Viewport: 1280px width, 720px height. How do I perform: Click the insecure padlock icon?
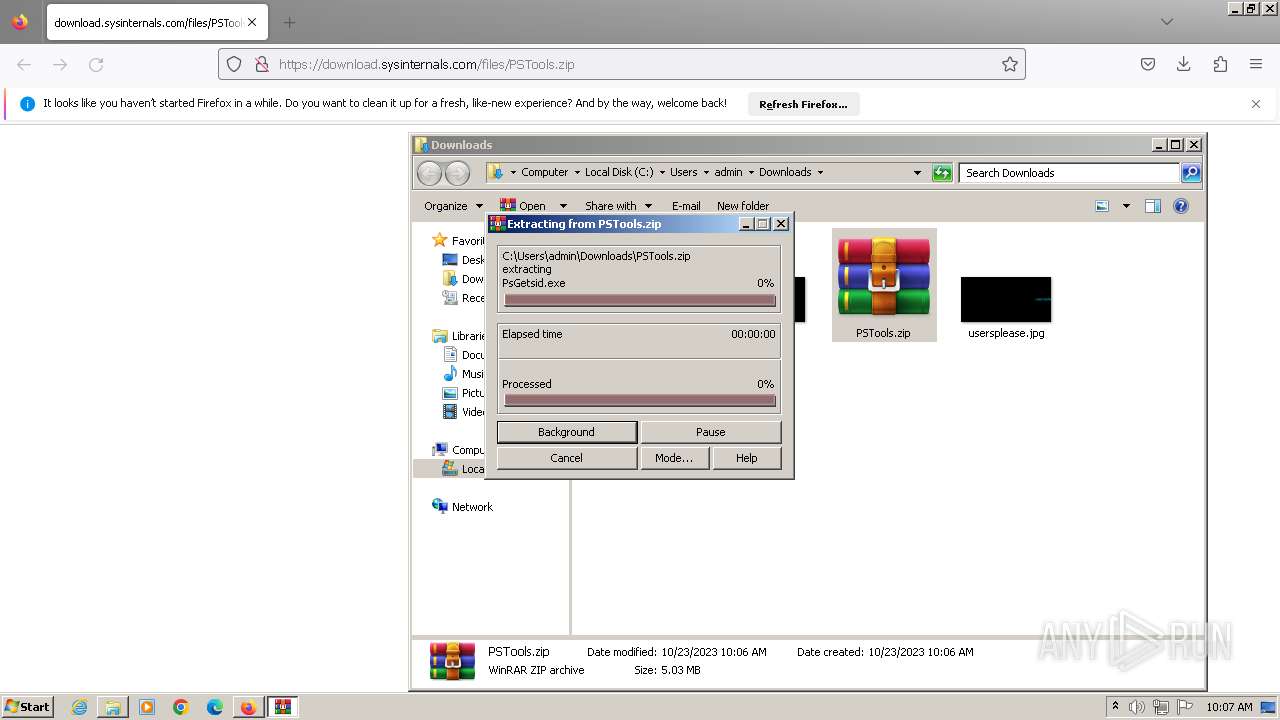coord(261,64)
